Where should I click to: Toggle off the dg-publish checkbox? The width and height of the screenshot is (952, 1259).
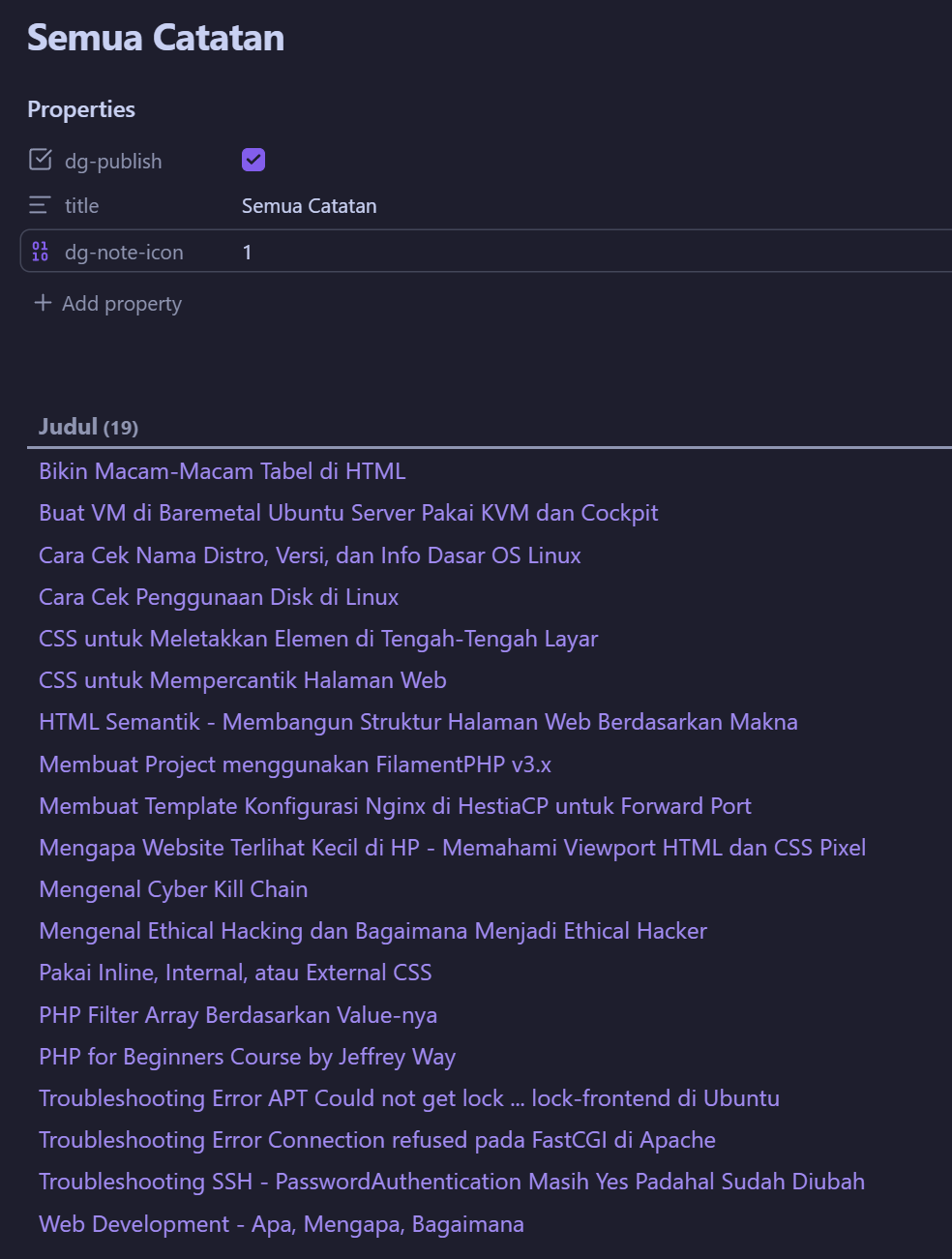click(x=253, y=159)
